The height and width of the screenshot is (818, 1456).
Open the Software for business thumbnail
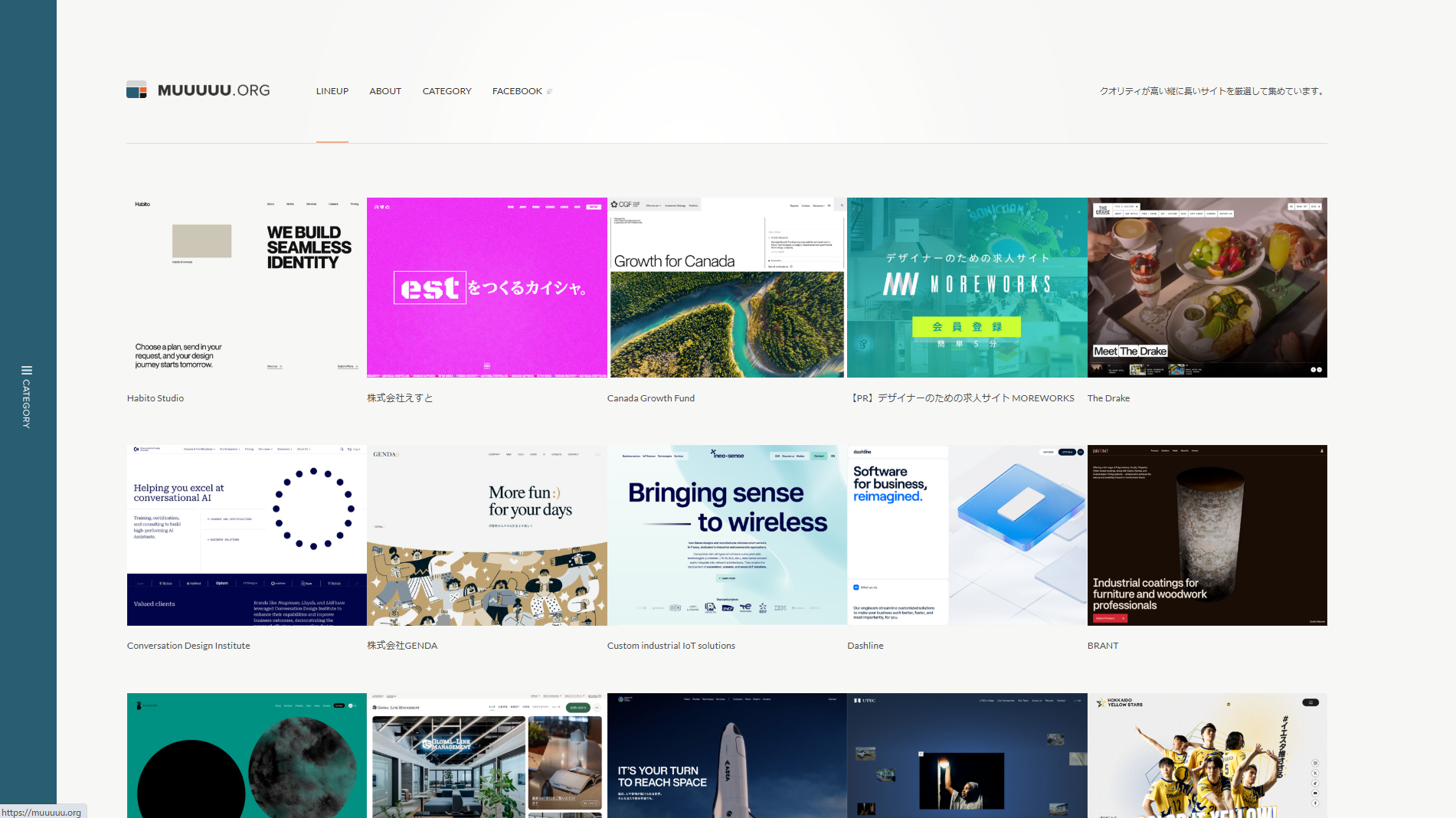(967, 535)
